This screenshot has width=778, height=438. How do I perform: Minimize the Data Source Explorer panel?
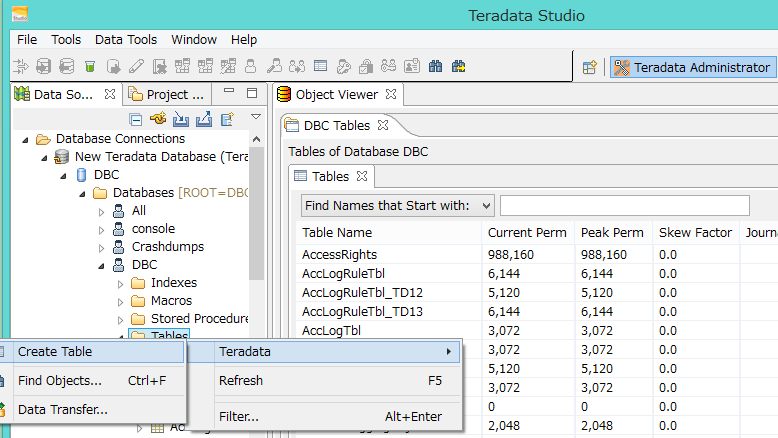pos(229,91)
